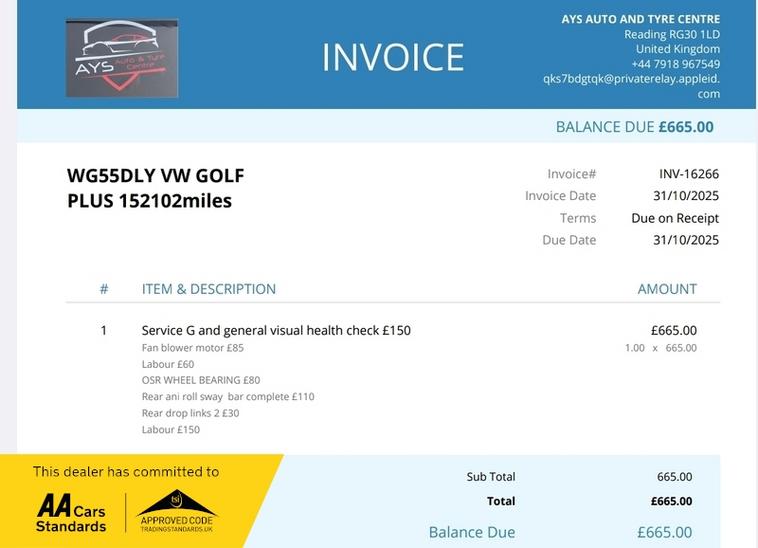Click the Approved Code Trading Standards badge
758x548 pixels.
(177, 511)
